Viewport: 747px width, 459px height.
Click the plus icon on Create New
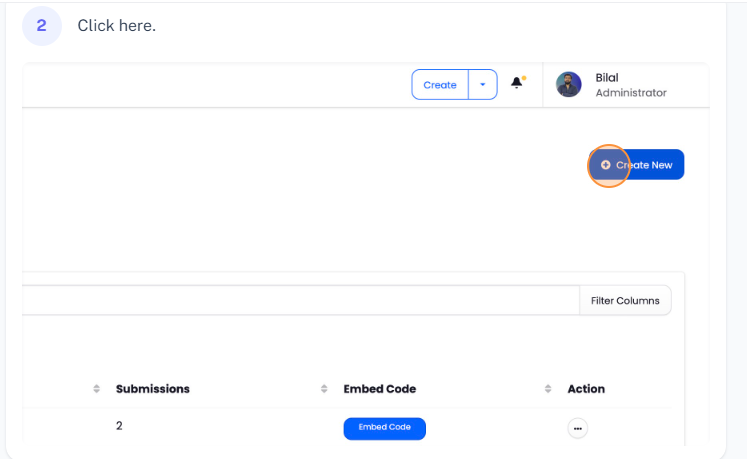pos(606,165)
